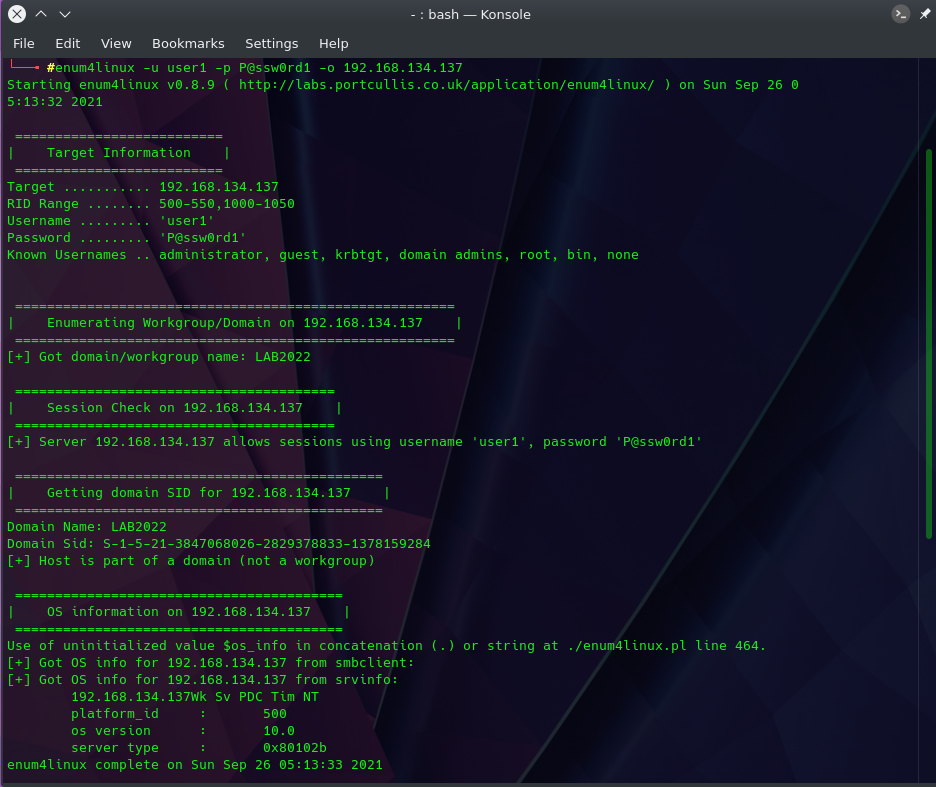Click the 'os version : 10.0' line
Image resolution: width=936 pixels, height=787 pixels.
[x=183, y=731]
